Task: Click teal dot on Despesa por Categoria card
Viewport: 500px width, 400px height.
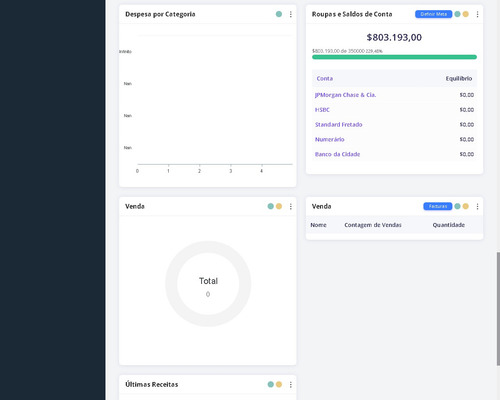Action: pyautogui.click(x=279, y=14)
